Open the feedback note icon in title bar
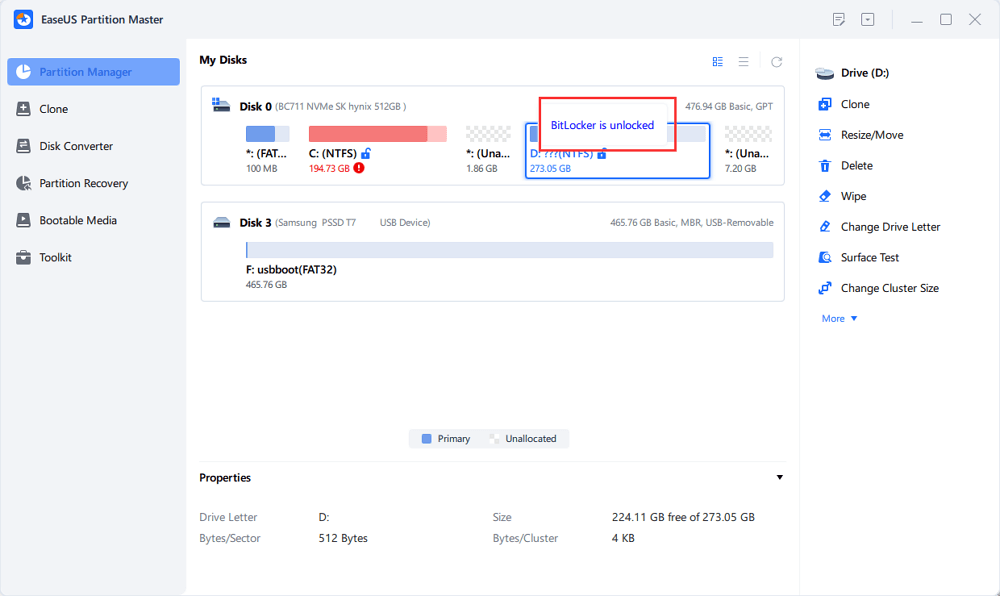Screen dimensions: 1000x596 (839, 20)
